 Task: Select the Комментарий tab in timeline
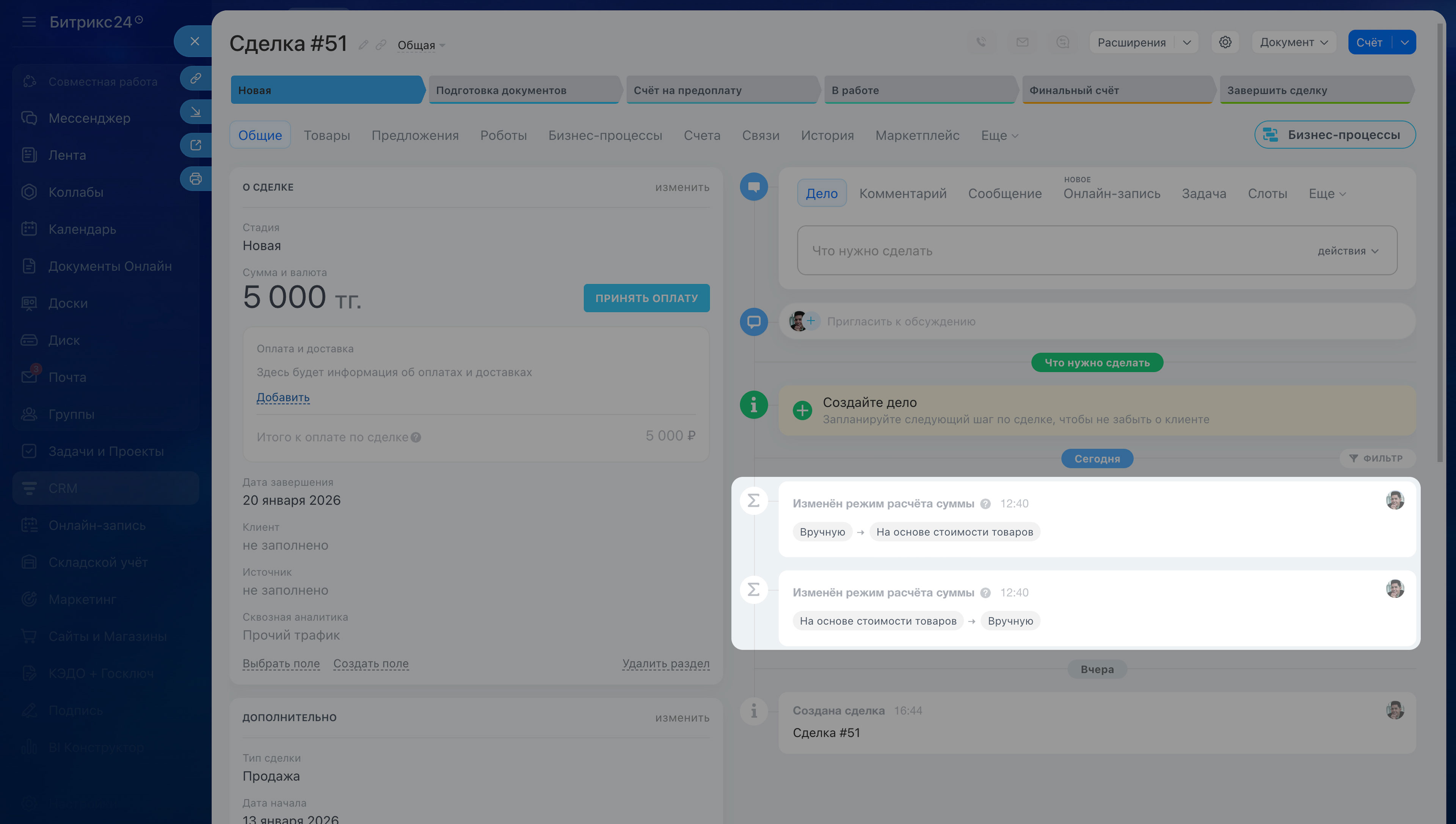tap(902, 193)
